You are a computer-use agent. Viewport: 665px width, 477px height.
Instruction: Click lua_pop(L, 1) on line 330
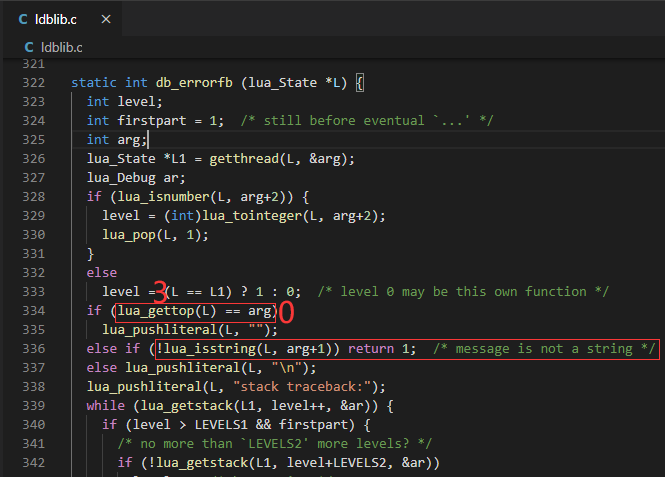[x=155, y=235]
